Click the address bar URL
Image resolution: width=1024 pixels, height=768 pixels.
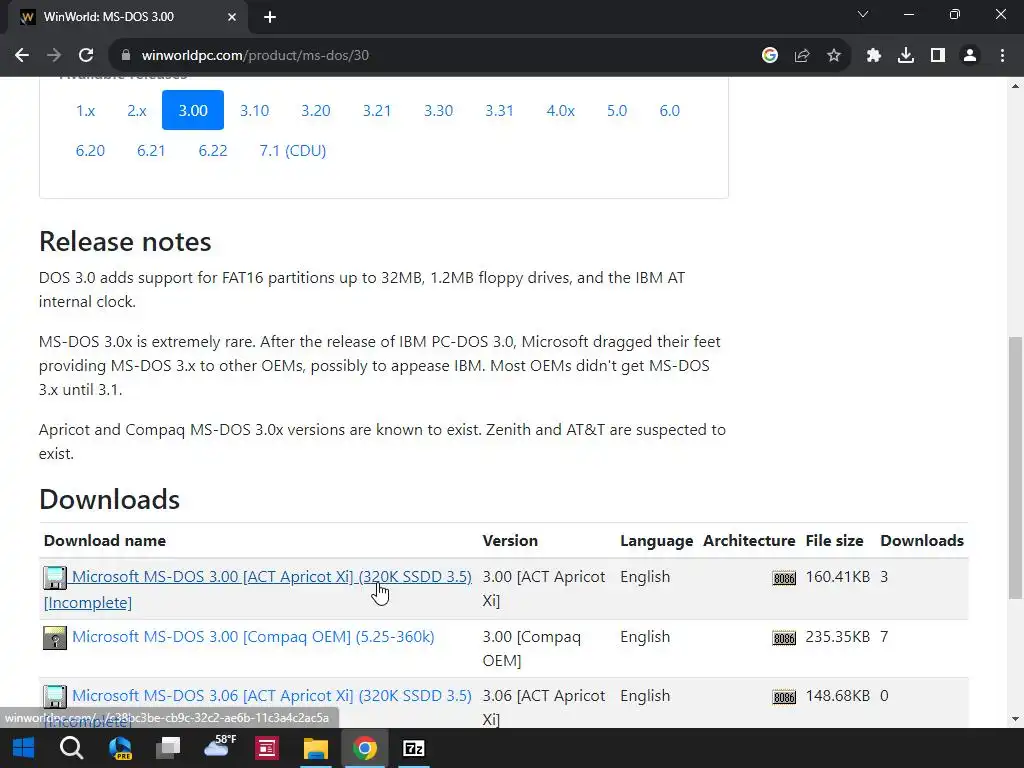[x=255, y=56]
